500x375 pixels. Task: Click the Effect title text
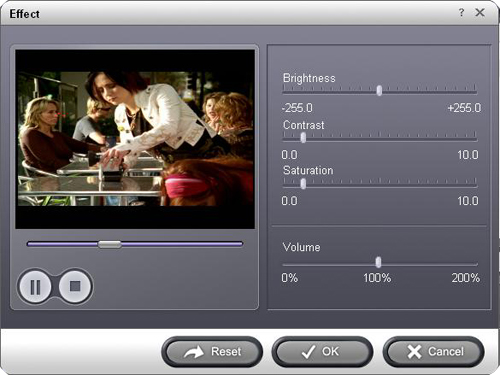24,14
